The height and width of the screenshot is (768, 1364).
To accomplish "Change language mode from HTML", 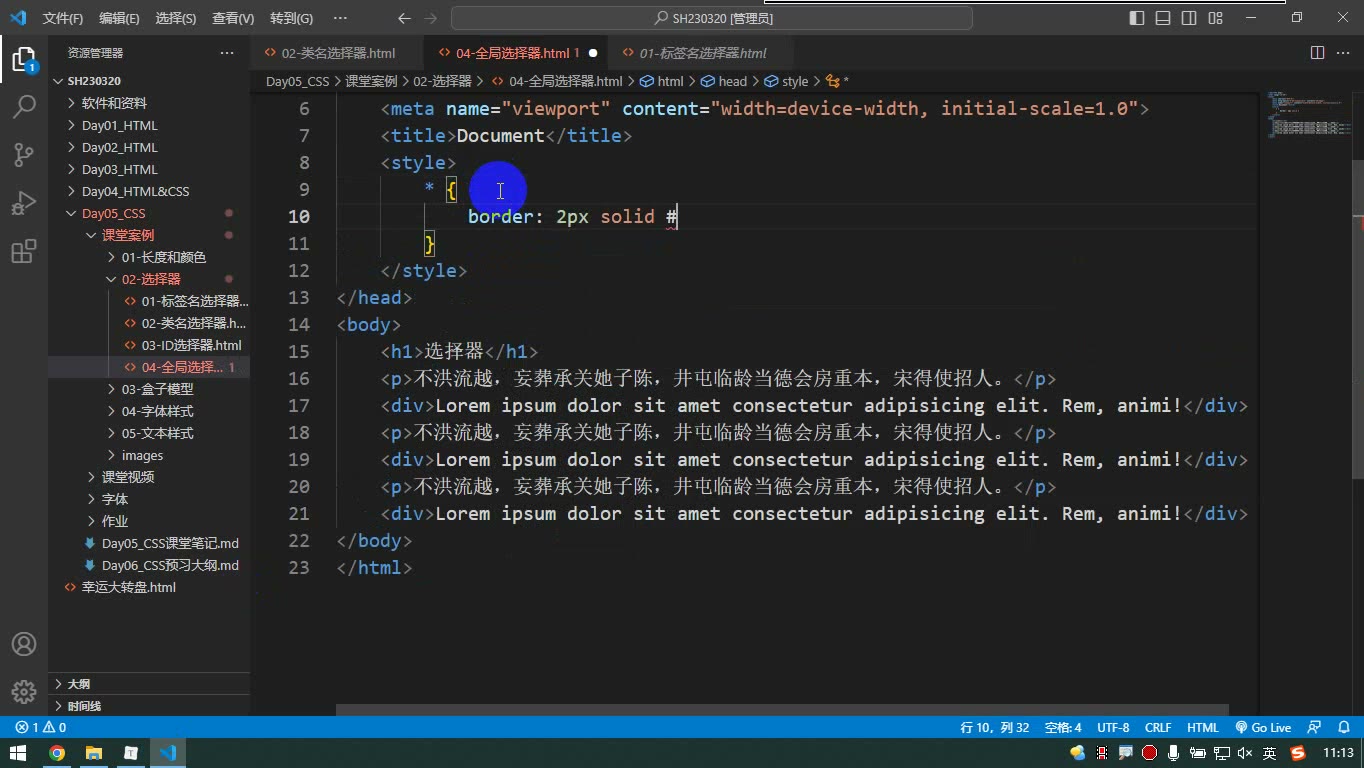I will pos(1203,728).
